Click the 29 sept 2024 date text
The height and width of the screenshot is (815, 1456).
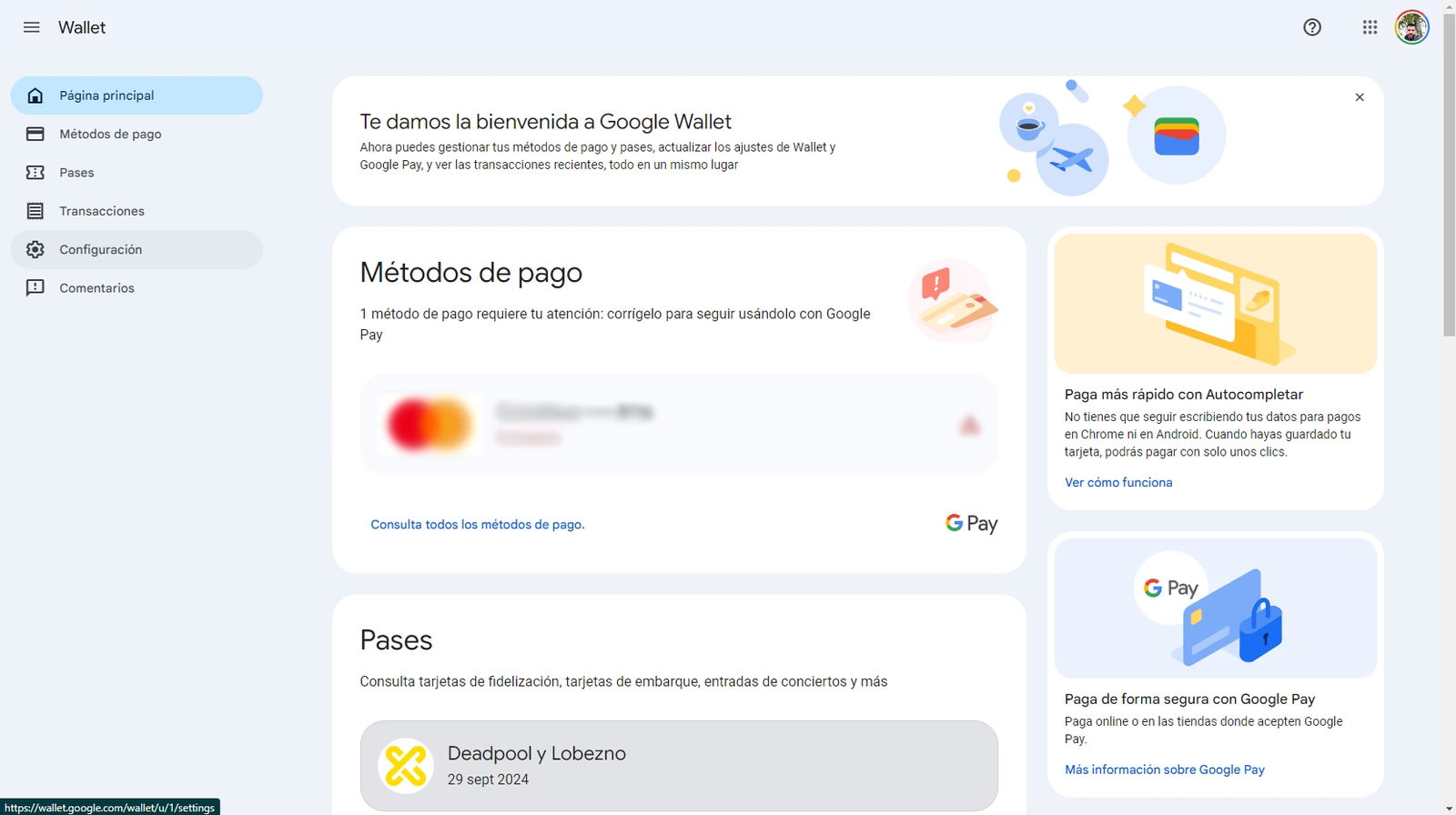click(488, 780)
